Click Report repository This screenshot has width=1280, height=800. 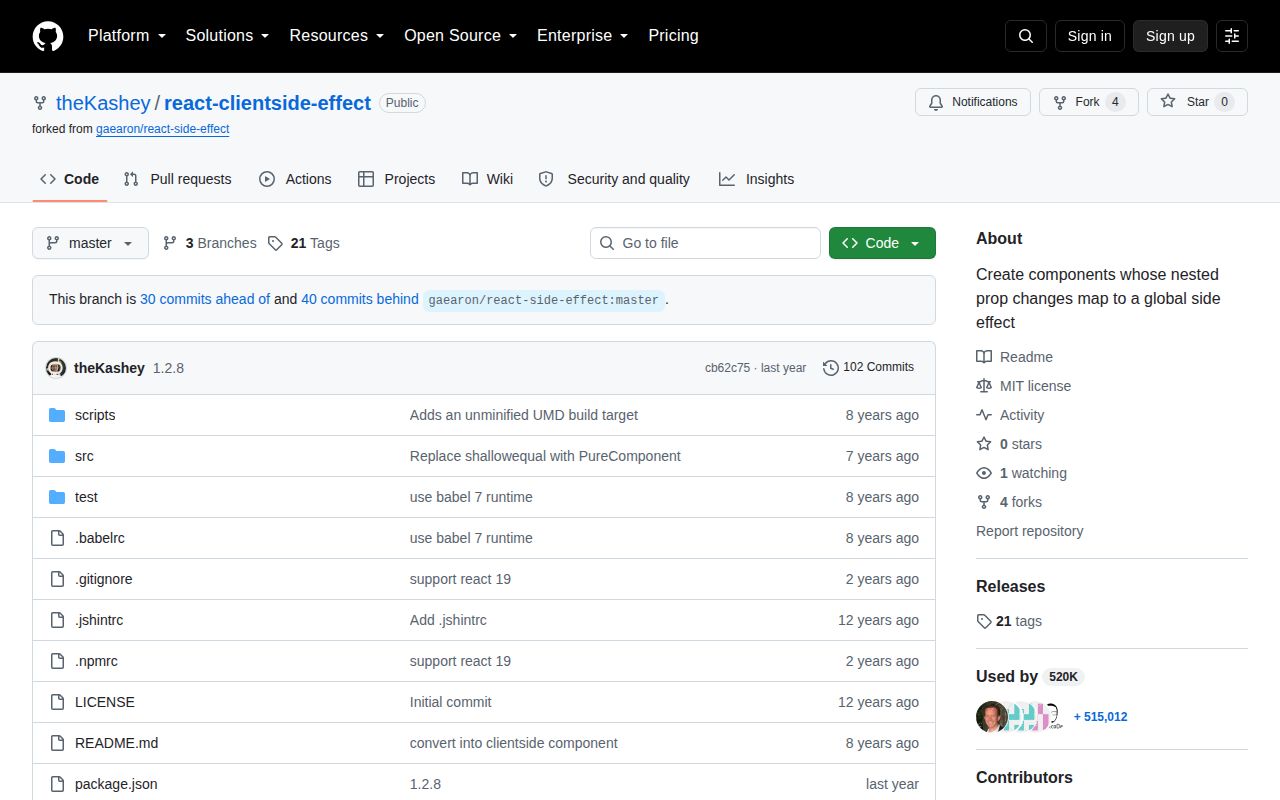pos(1029,531)
